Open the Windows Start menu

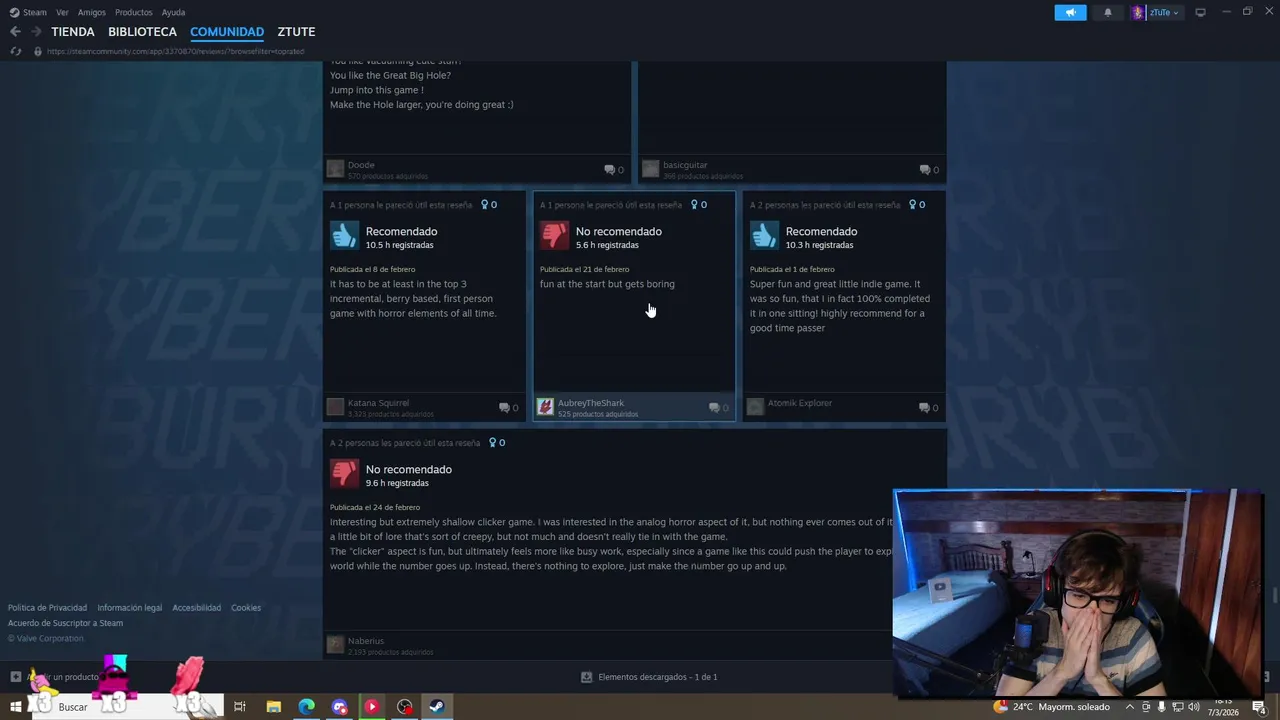pyautogui.click(x=15, y=707)
